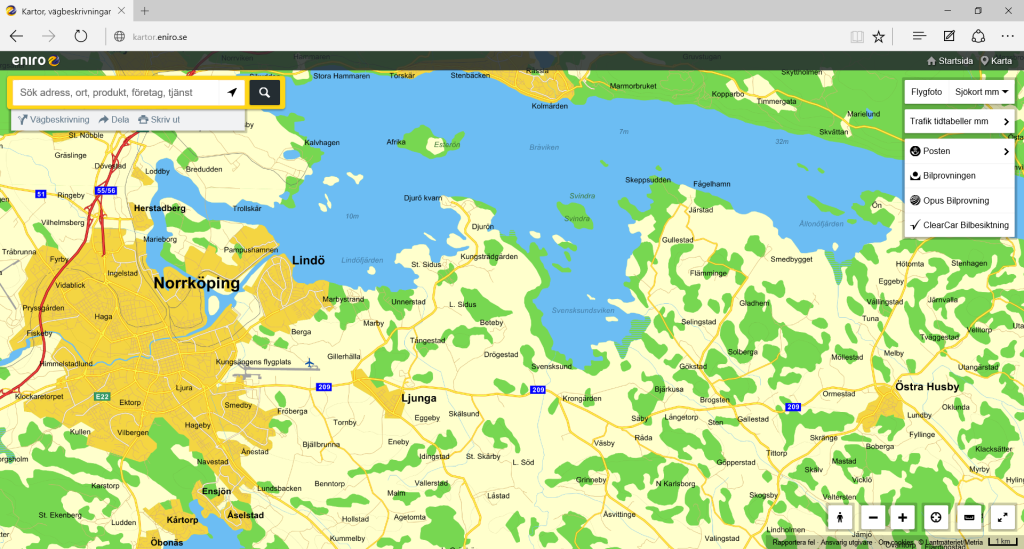Switch map to Flygfoto view
The height and width of the screenshot is (549, 1024).
(x=926, y=92)
